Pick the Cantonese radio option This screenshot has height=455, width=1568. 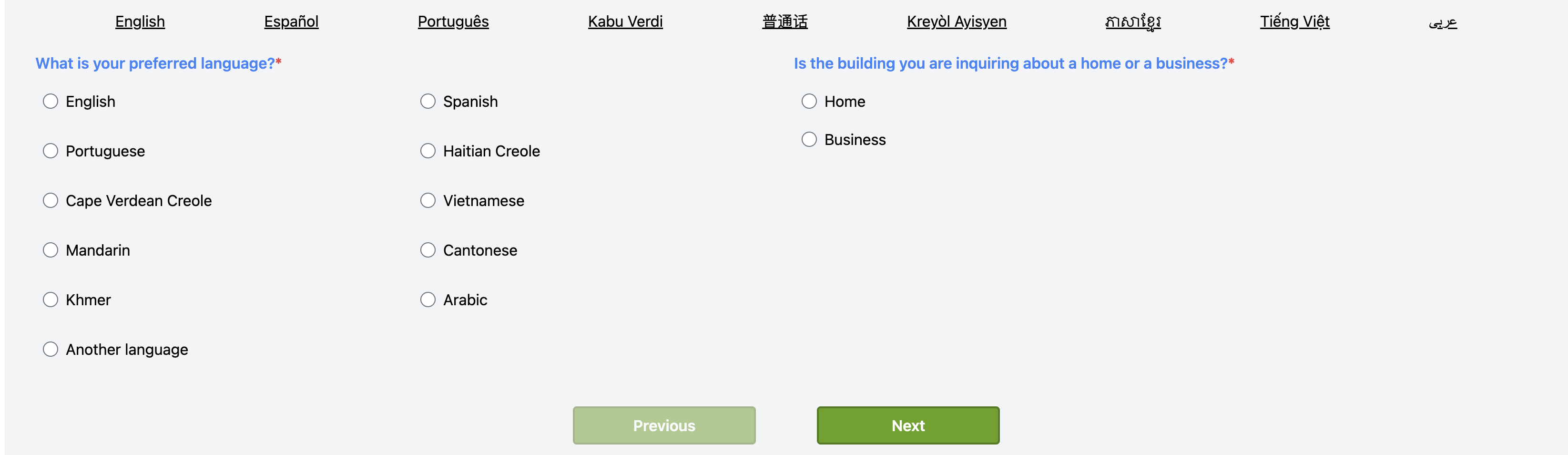click(x=428, y=250)
